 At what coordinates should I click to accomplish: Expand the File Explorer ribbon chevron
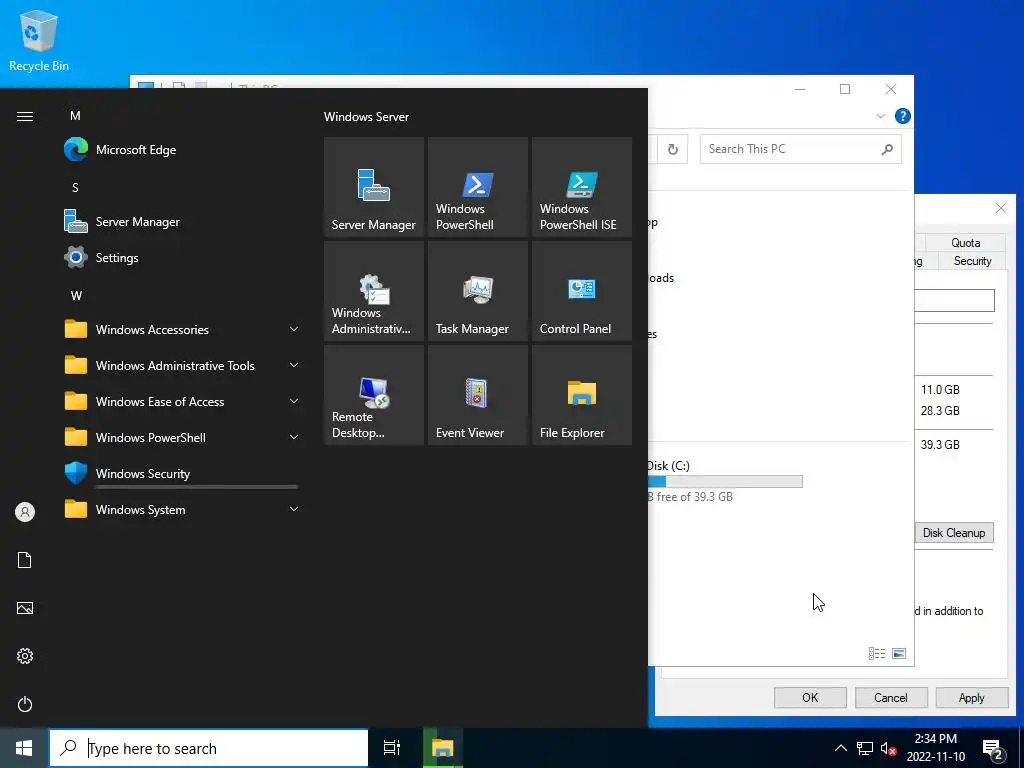pyautogui.click(x=880, y=116)
